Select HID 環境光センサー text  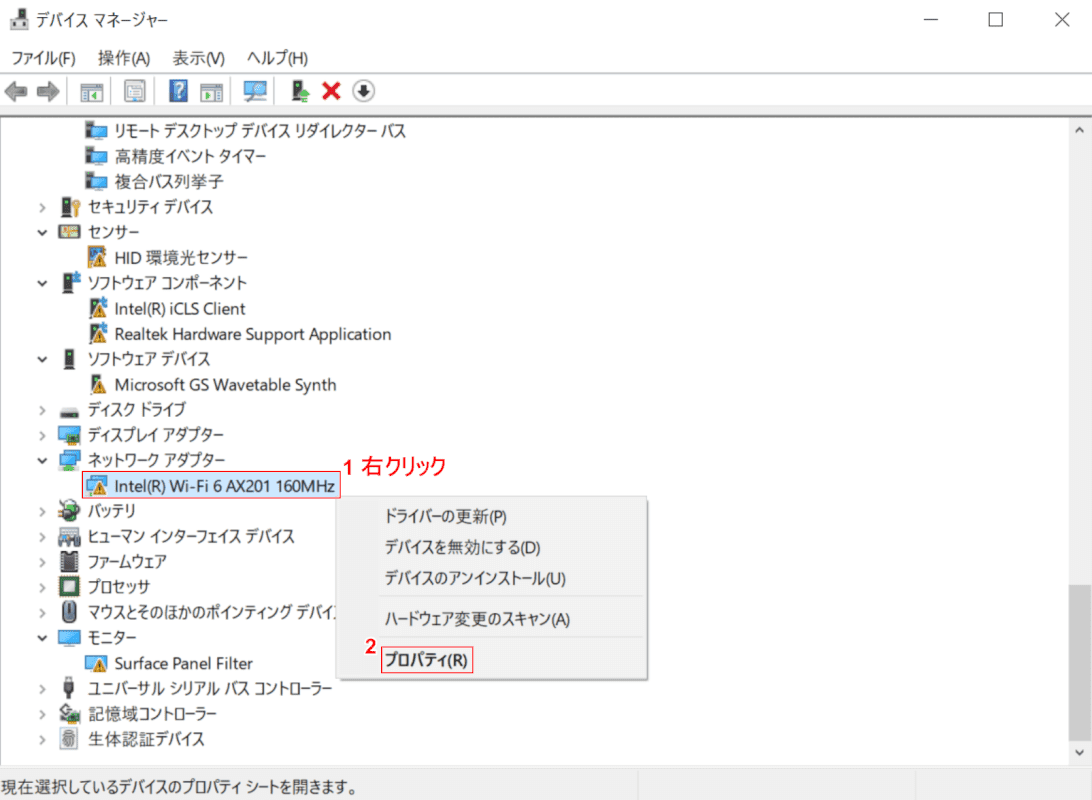(x=181, y=258)
